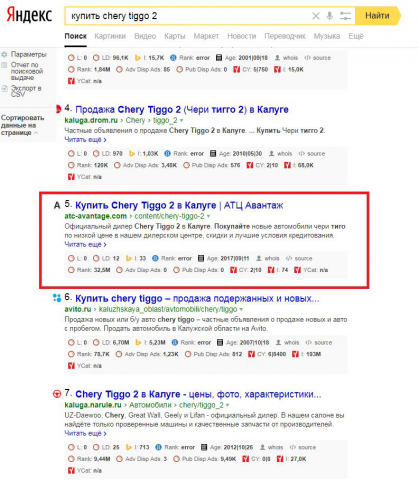The width and height of the screenshot is (419, 480).
Task: Click Yandex index icon showing 193M
Action: pos(295,354)
